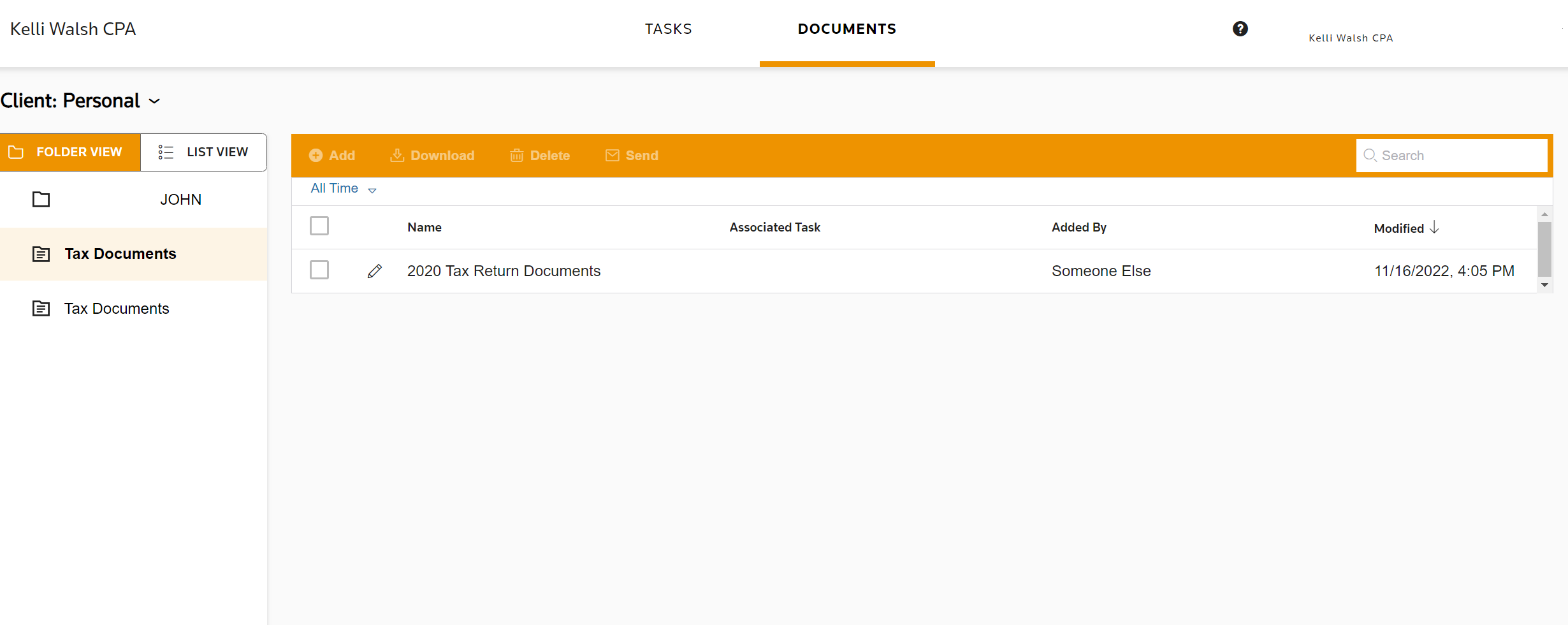
Task: Click the pencil edit icon for 2020 Tax Return Documents
Action: click(375, 271)
